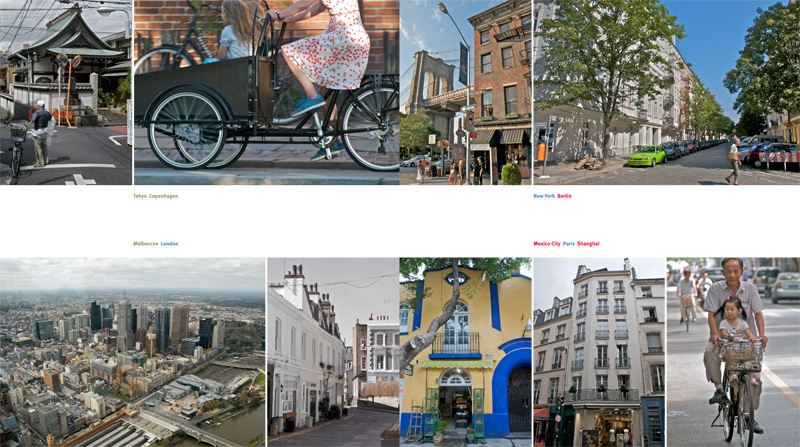The image size is (800, 447).
Task: View the Berlin tree-lined street photo
Action: [666, 92]
